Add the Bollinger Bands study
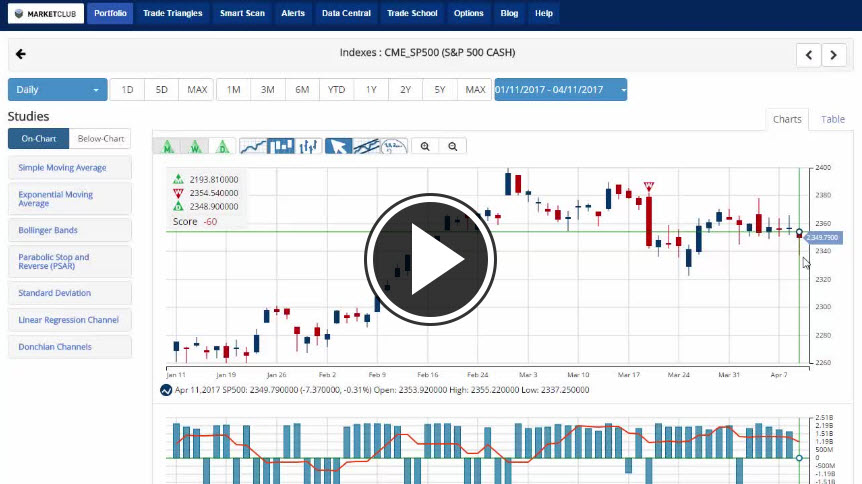 69,230
